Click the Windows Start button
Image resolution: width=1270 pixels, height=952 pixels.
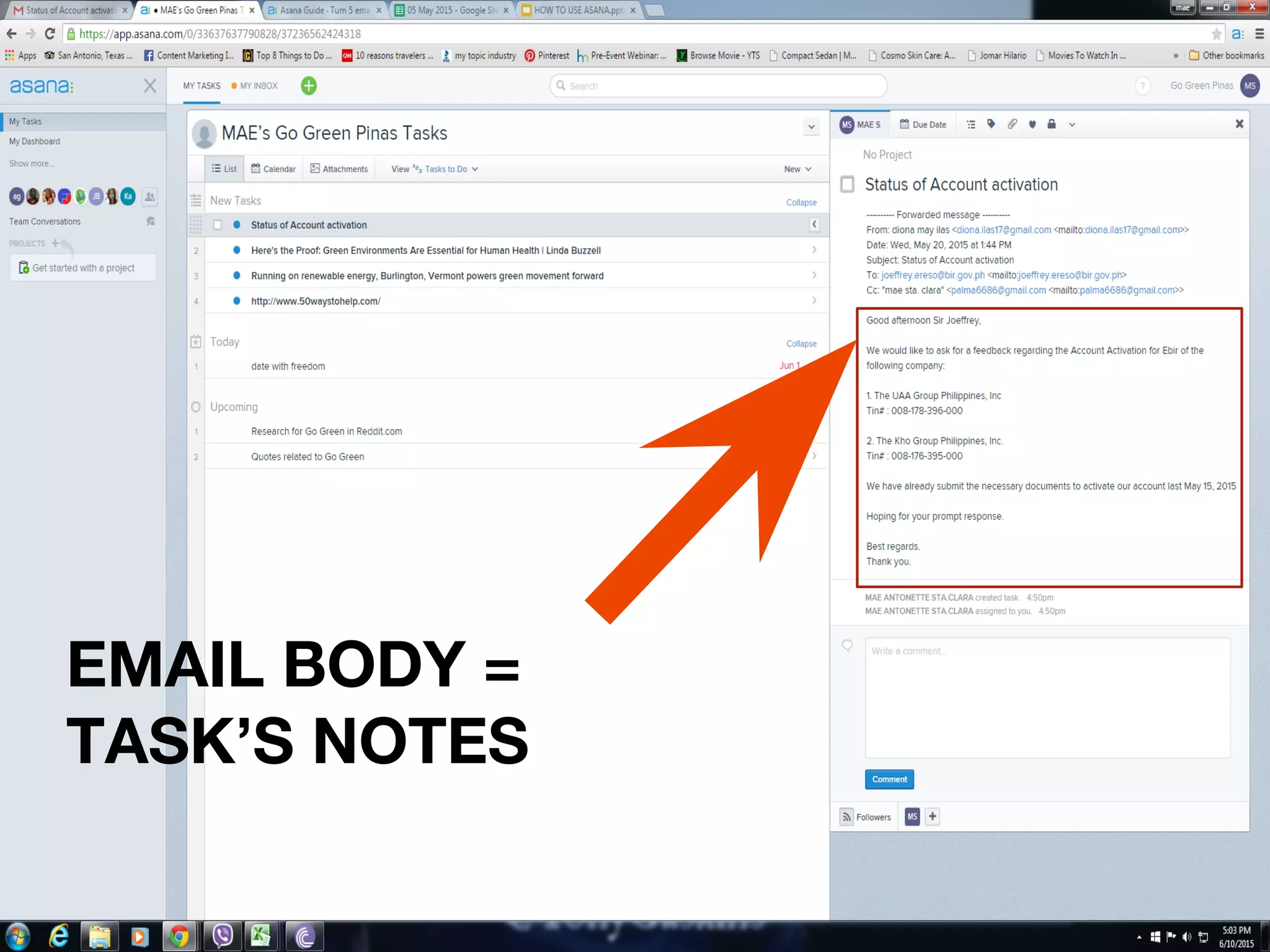pyautogui.click(x=17, y=936)
